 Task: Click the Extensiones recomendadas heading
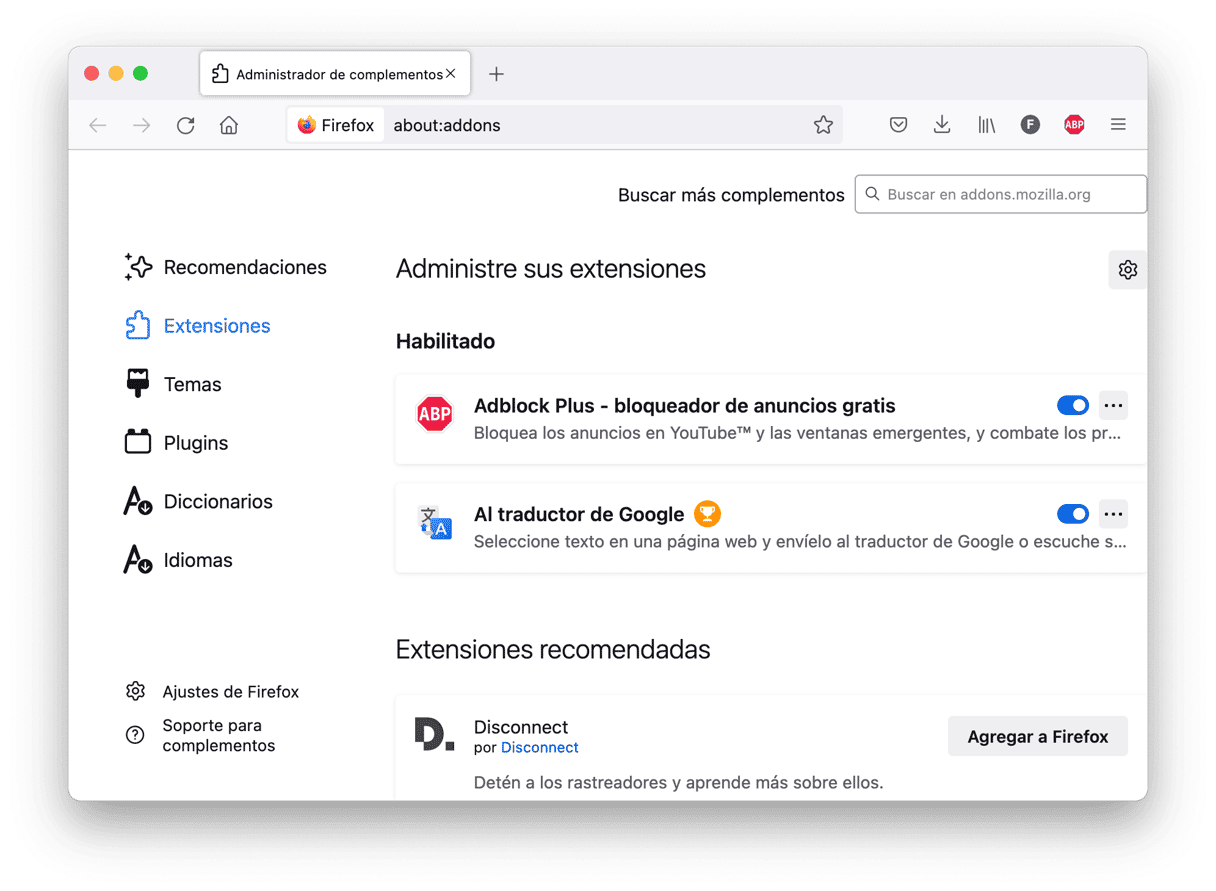(x=553, y=650)
